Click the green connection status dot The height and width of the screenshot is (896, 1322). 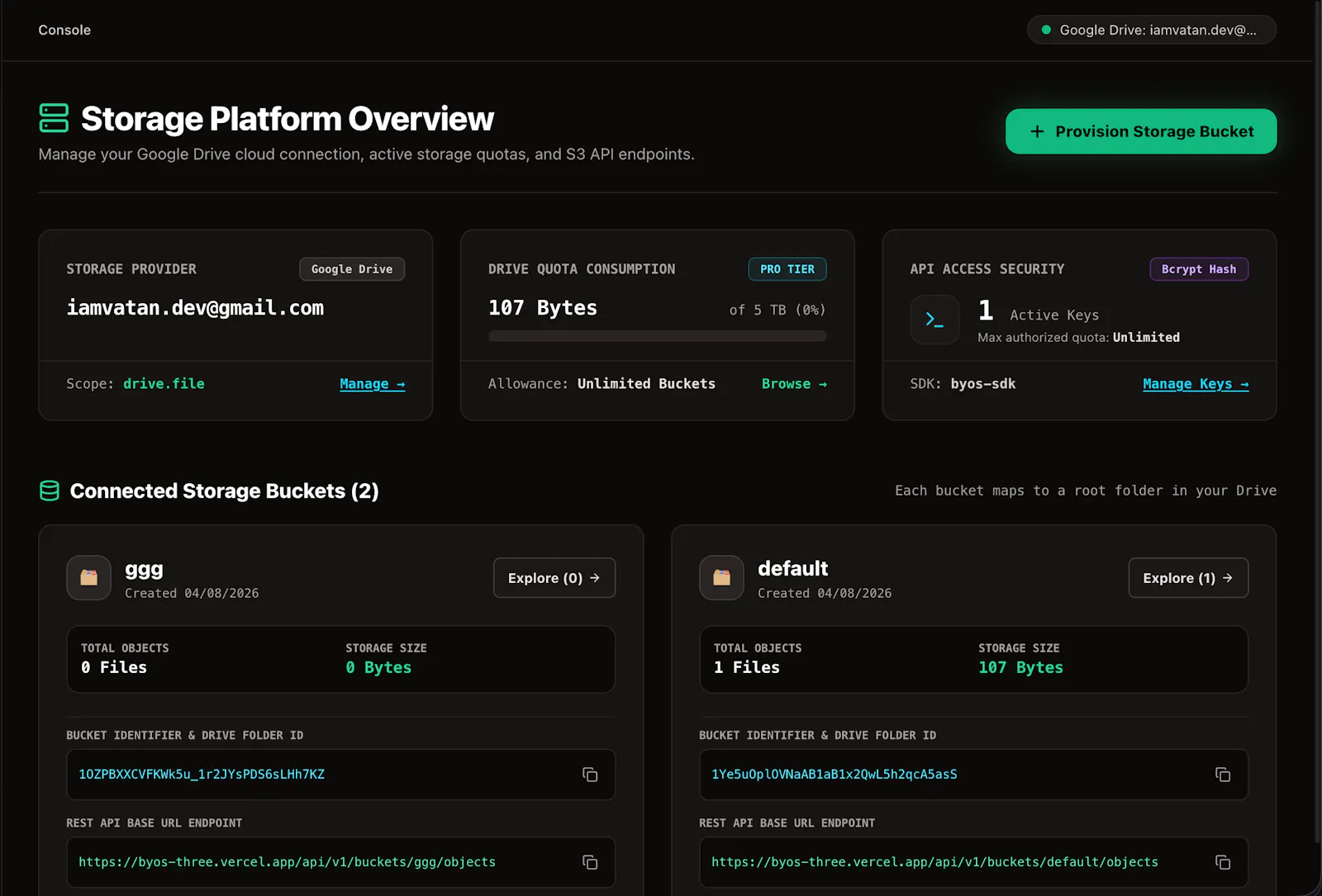pos(1046,30)
